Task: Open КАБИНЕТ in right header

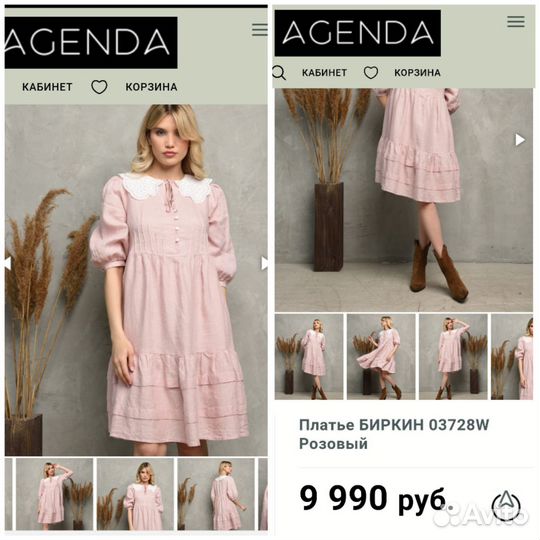Action: (324, 73)
